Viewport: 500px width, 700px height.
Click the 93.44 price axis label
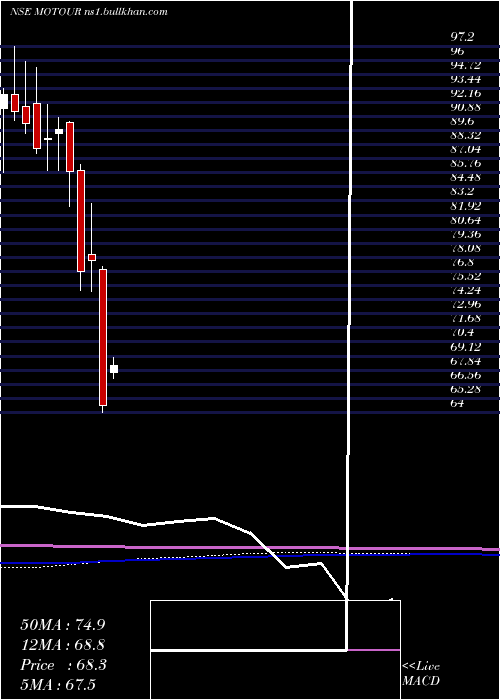click(x=465, y=79)
